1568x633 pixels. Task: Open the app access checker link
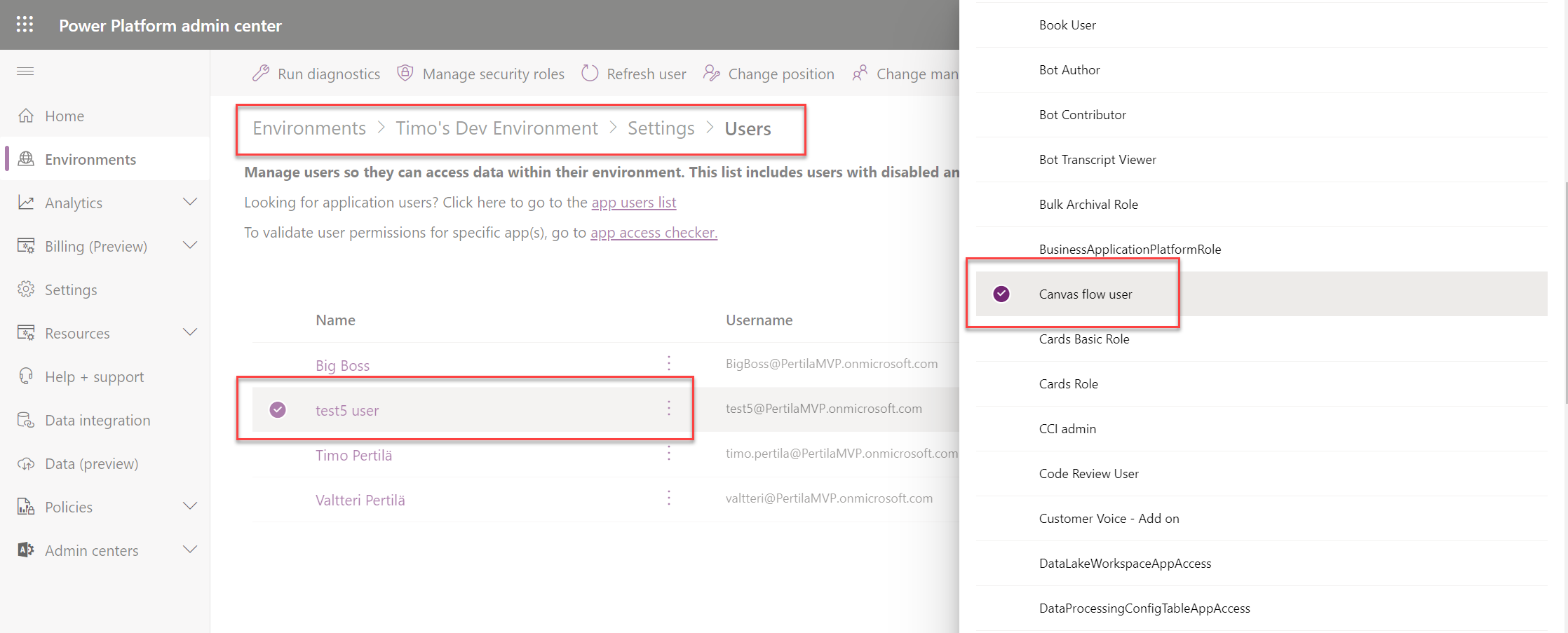click(x=654, y=233)
